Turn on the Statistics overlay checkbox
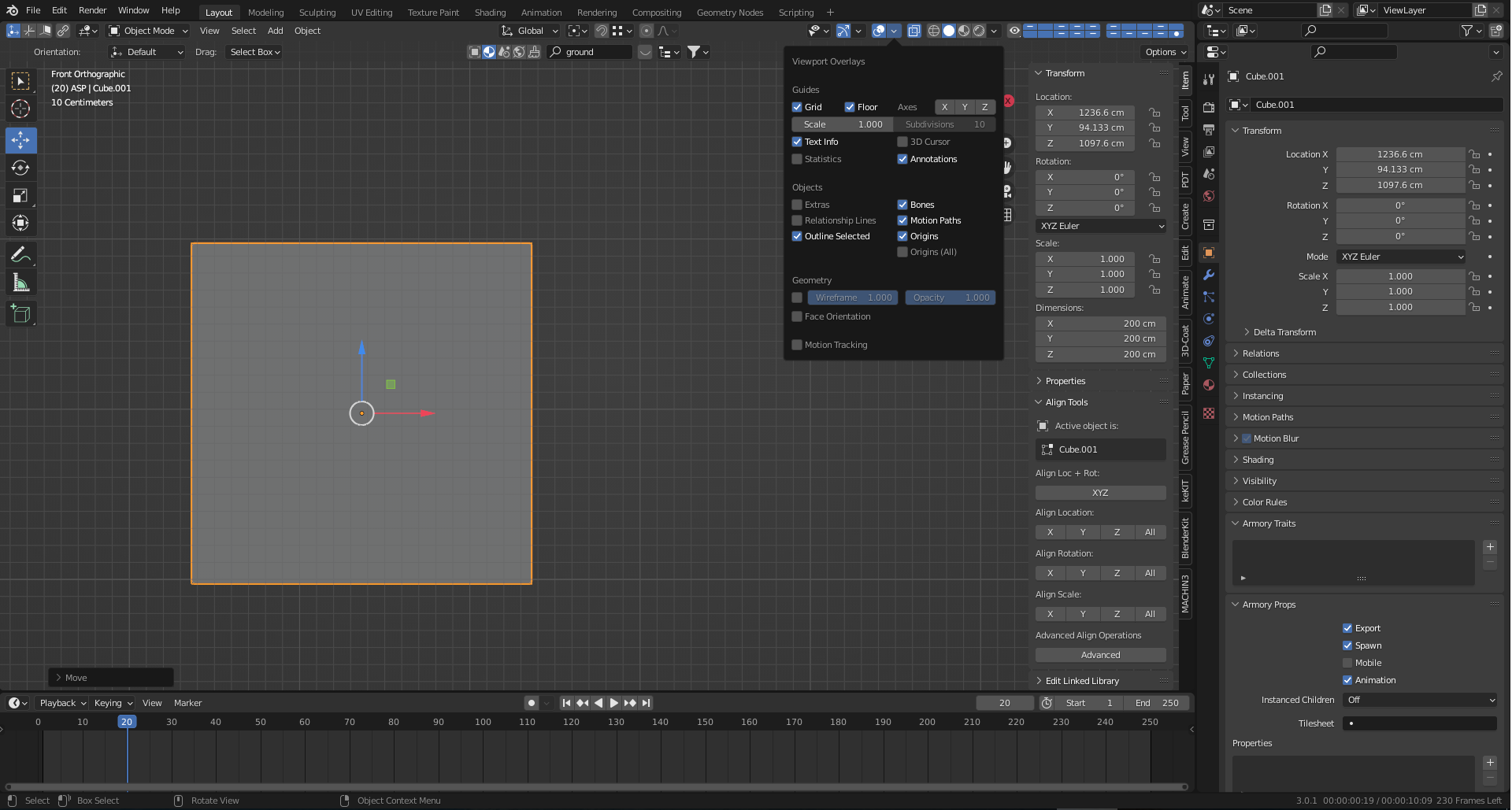This screenshot has width=1512, height=810. pos(797,159)
